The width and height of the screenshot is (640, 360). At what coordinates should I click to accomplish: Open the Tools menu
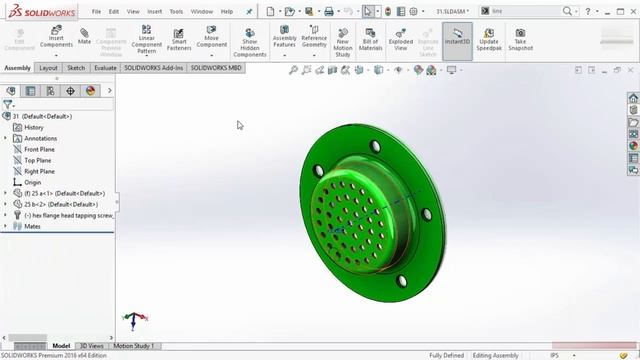[x=176, y=11]
